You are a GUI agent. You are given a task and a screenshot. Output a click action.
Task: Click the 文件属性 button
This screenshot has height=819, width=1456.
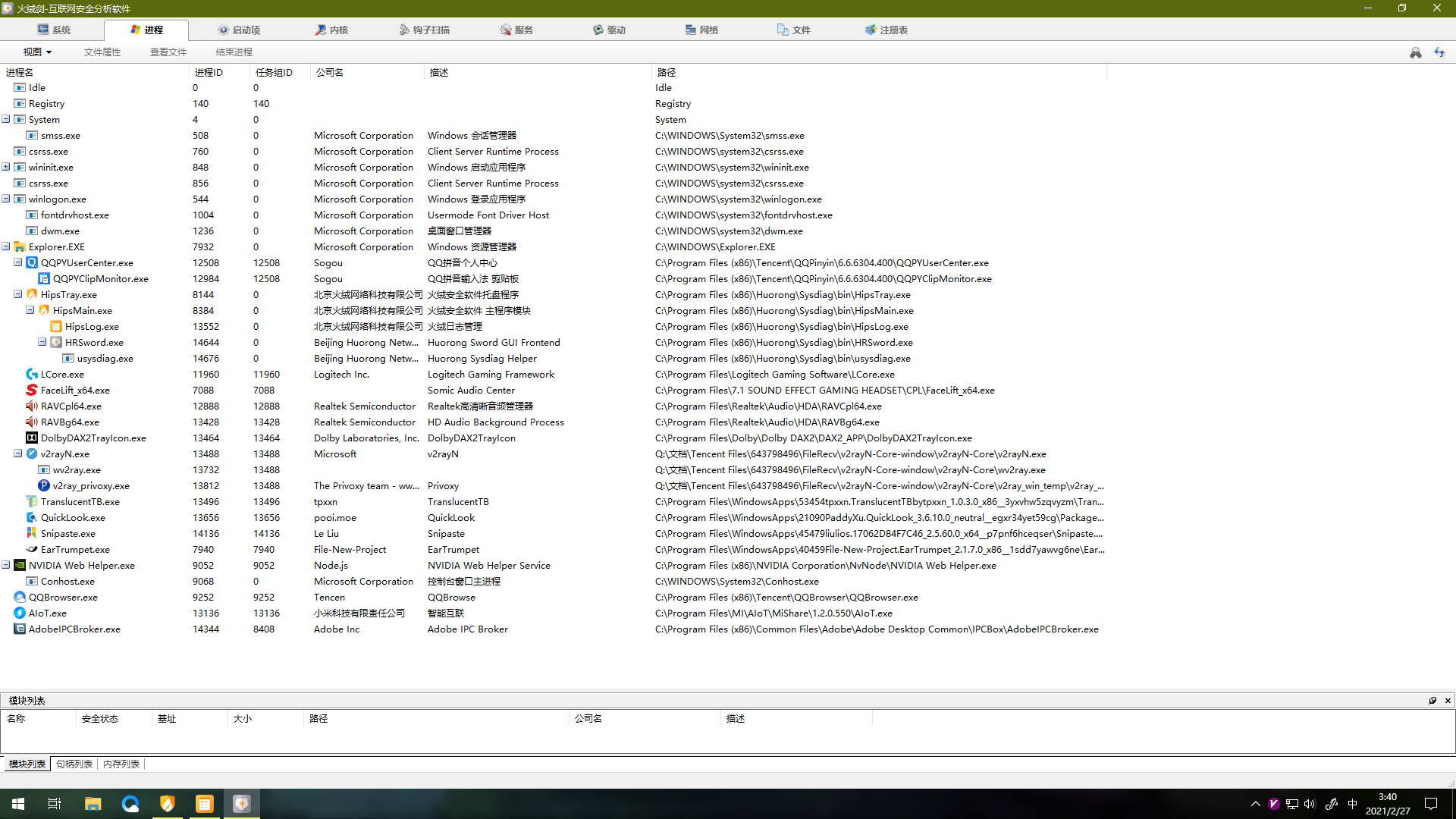point(102,52)
